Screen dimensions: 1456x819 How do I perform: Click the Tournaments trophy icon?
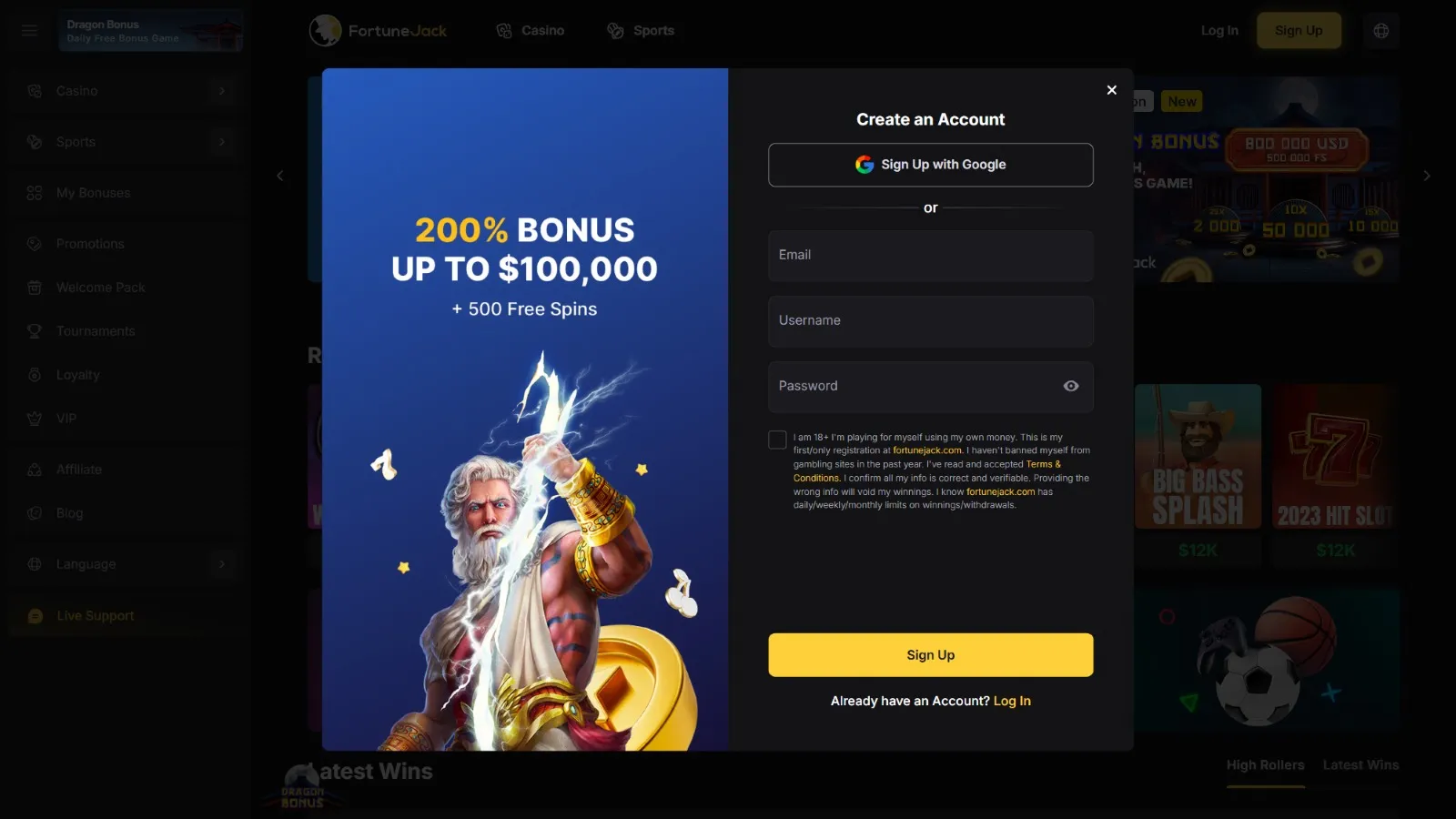(x=35, y=331)
